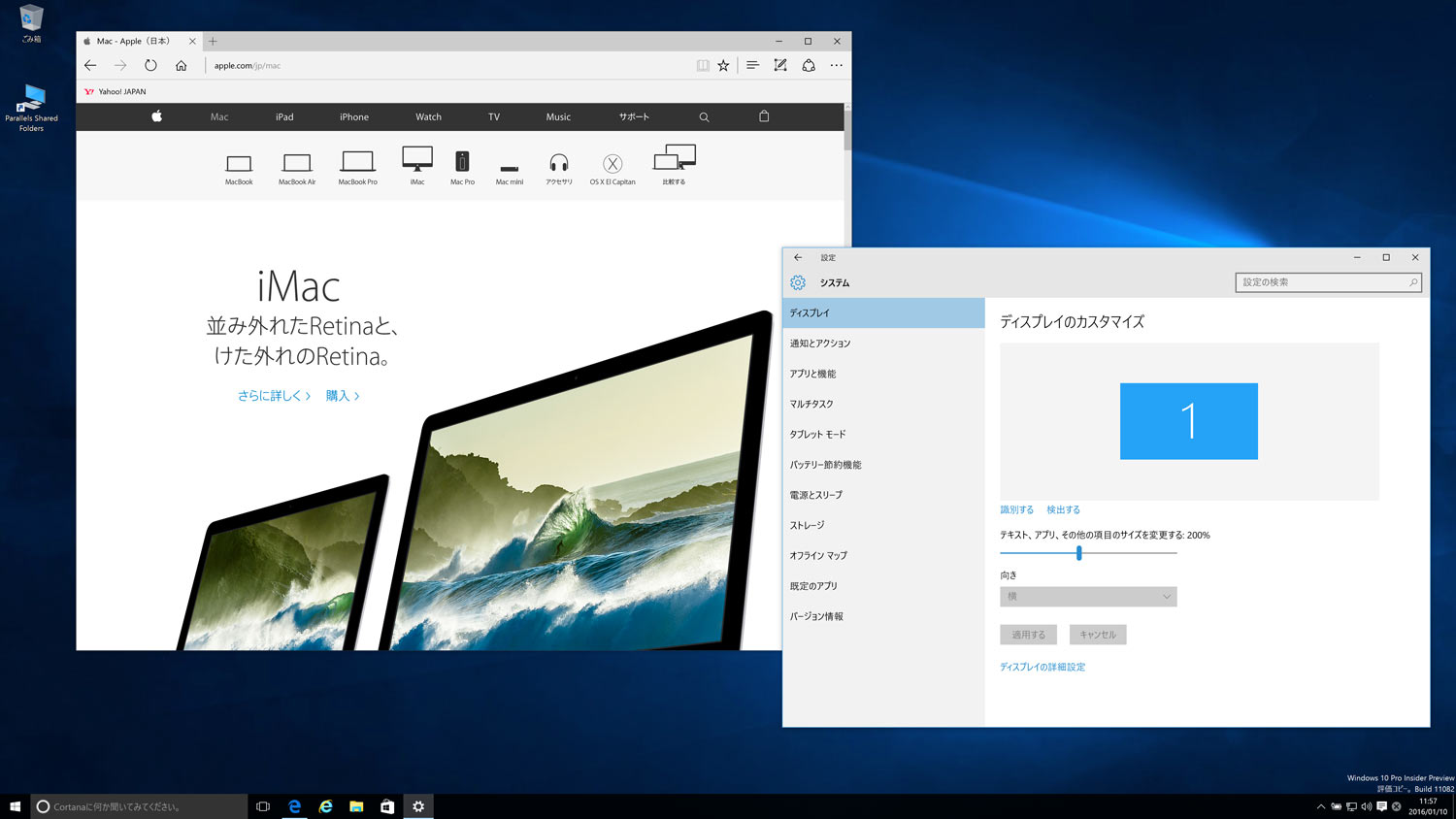Image resolution: width=1456 pixels, height=819 pixels.
Task: Open Music in Apple navigation
Action: pos(558,116)
